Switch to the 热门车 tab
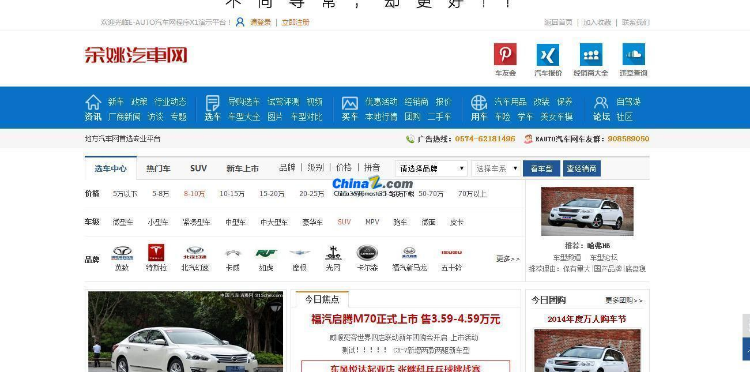Screen dimensions: 750x372 (x=158, y=168)
